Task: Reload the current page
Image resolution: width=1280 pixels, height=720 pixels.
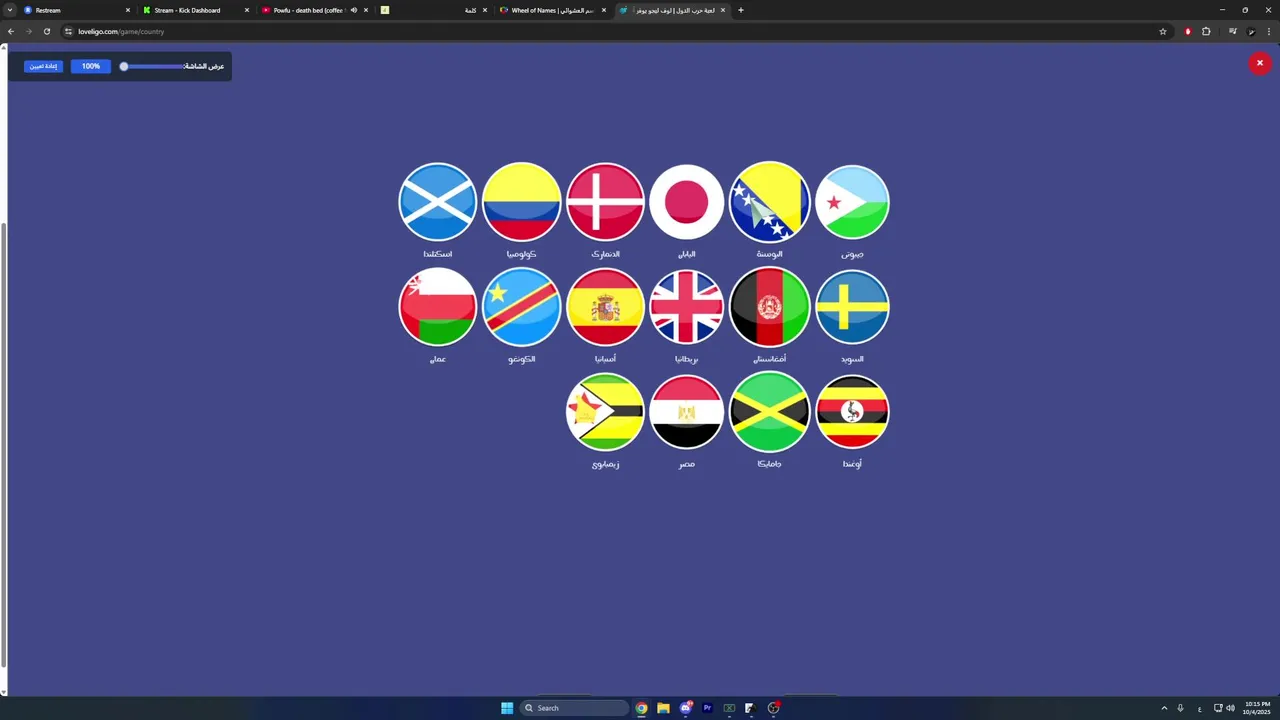Action: [46, 31]
